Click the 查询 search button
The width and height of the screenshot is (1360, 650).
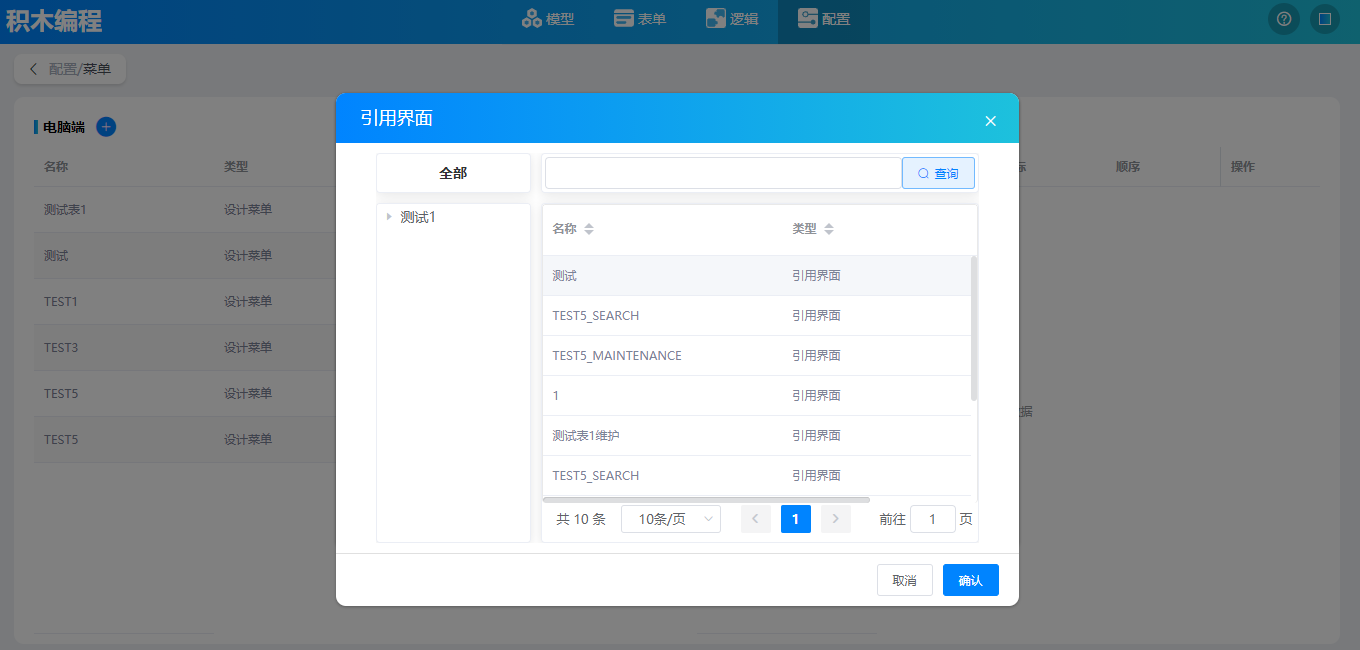click(x=938, y=173)
